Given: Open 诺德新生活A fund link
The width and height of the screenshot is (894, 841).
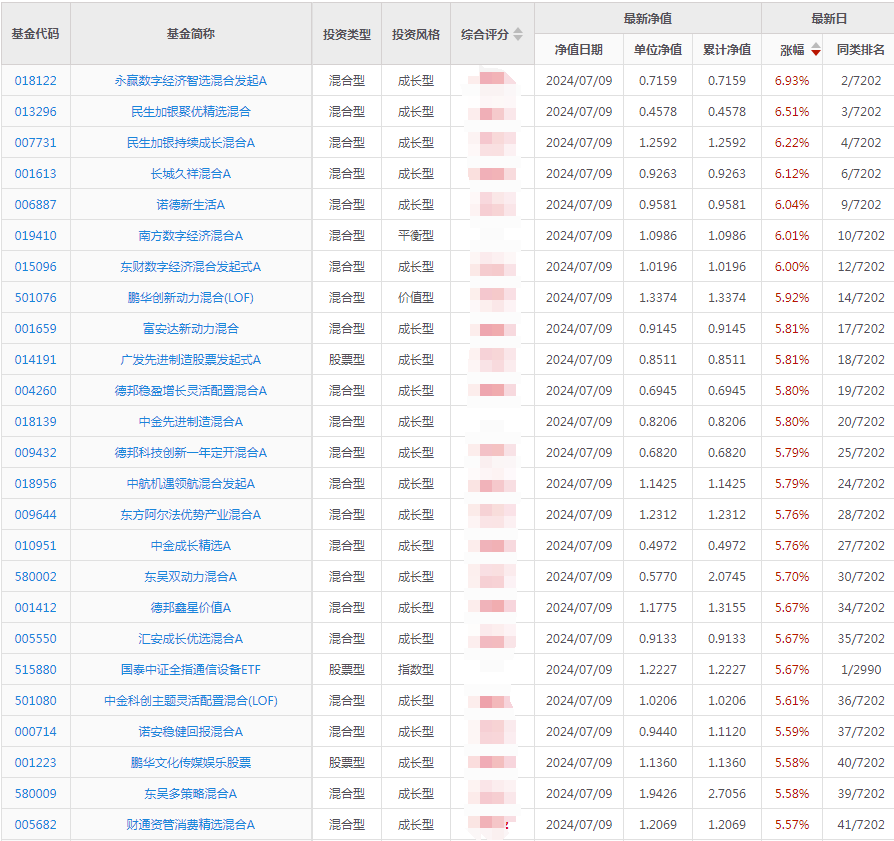Looking at the screenshot, I should (x=190, y=204).
